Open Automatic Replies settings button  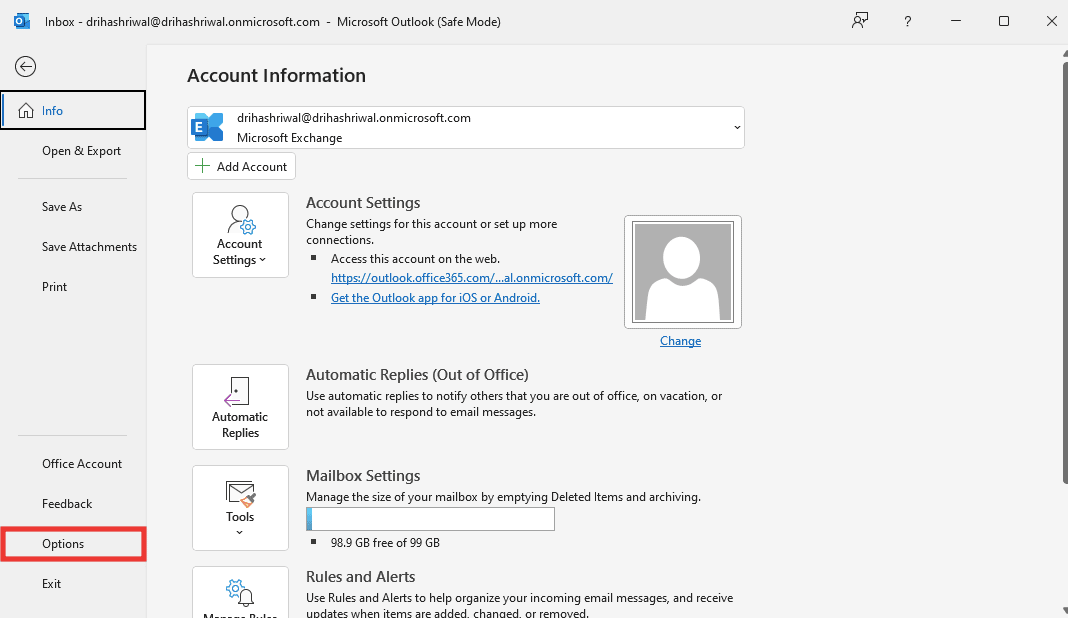240,407
